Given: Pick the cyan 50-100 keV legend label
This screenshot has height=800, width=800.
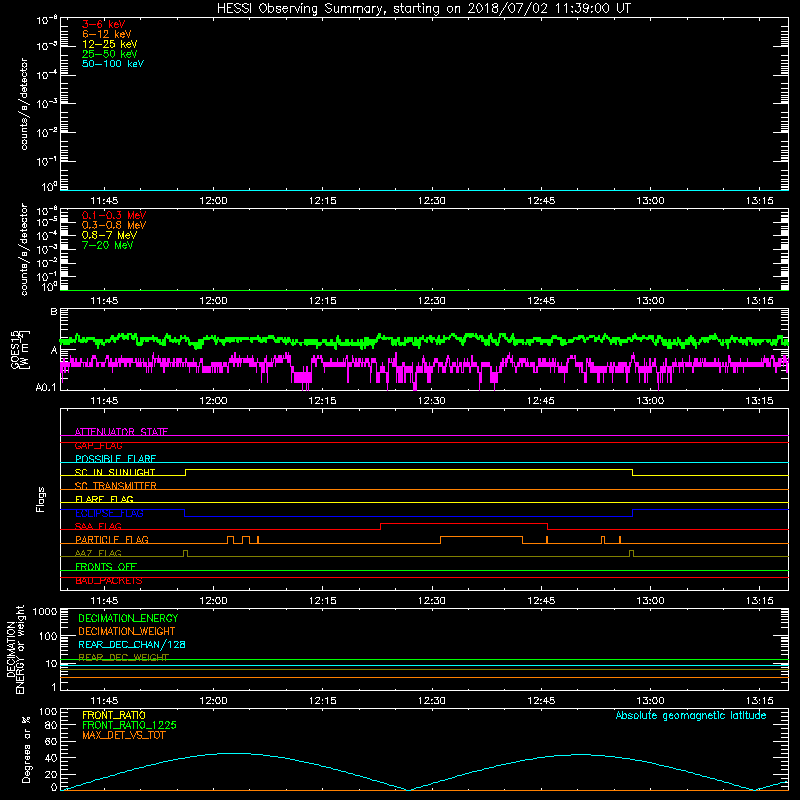Looking at the screenshot, I should click(x=112, y=64).
